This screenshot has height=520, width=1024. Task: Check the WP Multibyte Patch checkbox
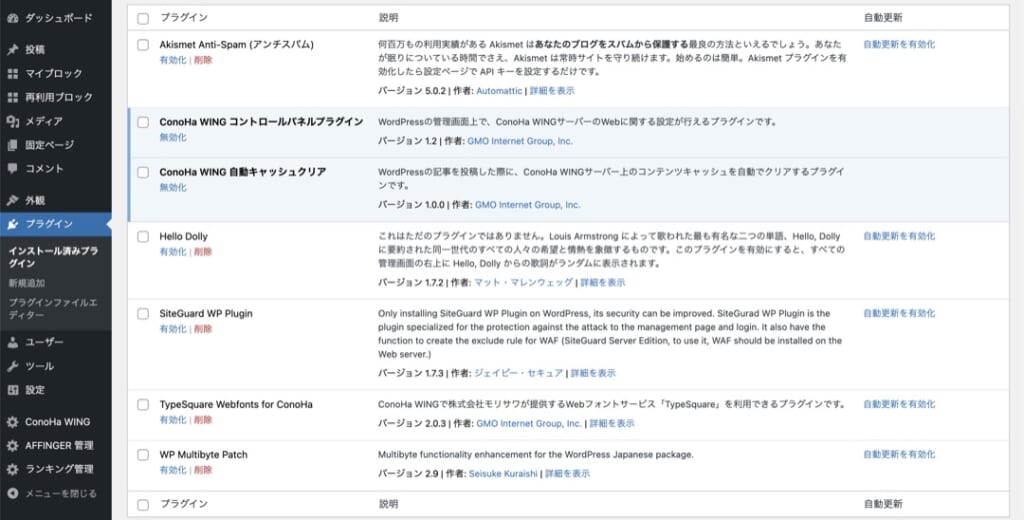point(143,455)
